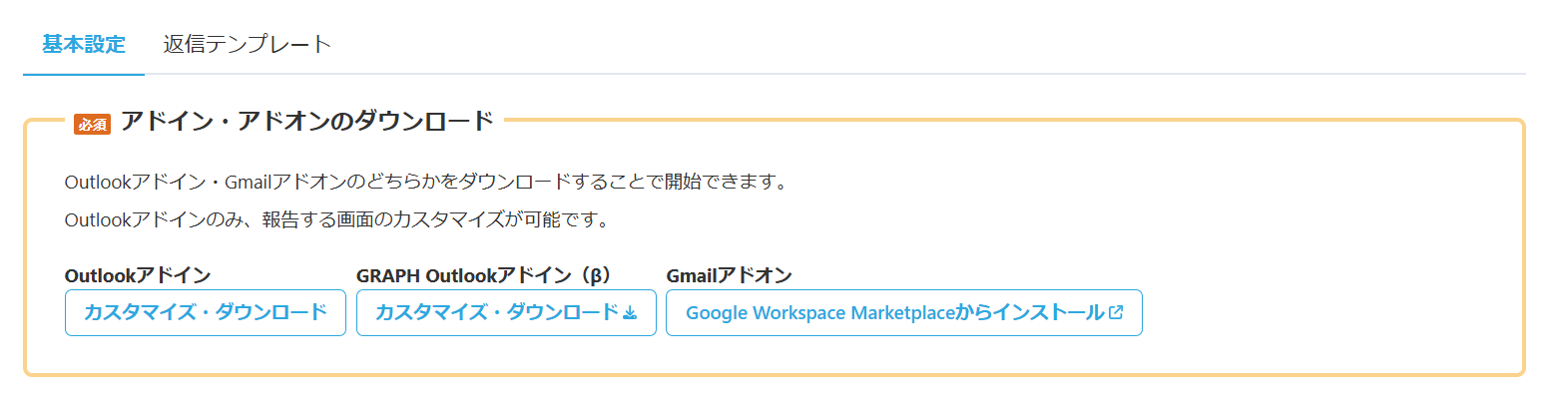Click the orange 必須 badge icon

[x=92, y=125]
